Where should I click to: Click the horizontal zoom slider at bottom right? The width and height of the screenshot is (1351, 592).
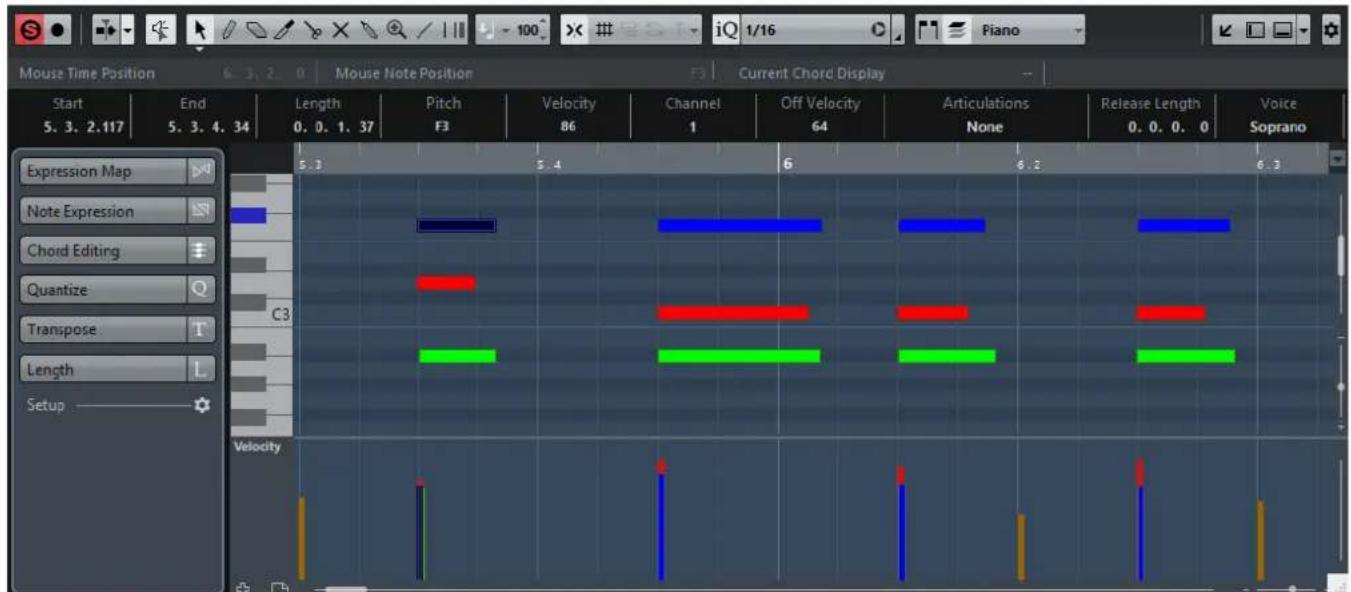click(x=1293, y=589)
